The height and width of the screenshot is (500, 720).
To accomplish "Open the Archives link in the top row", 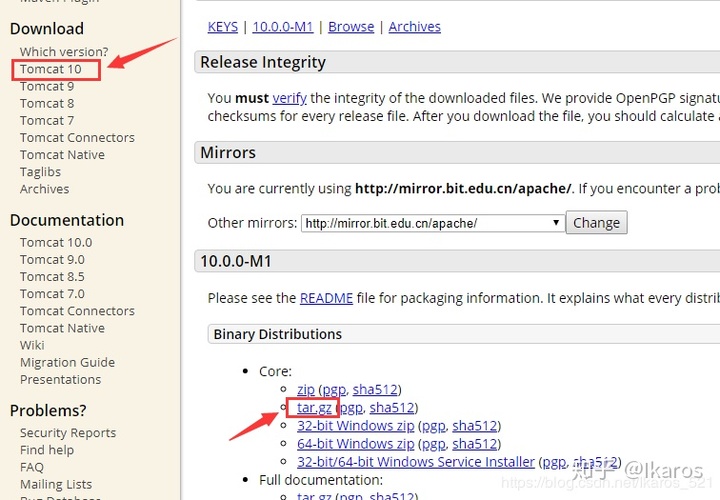I will (415, 27).
